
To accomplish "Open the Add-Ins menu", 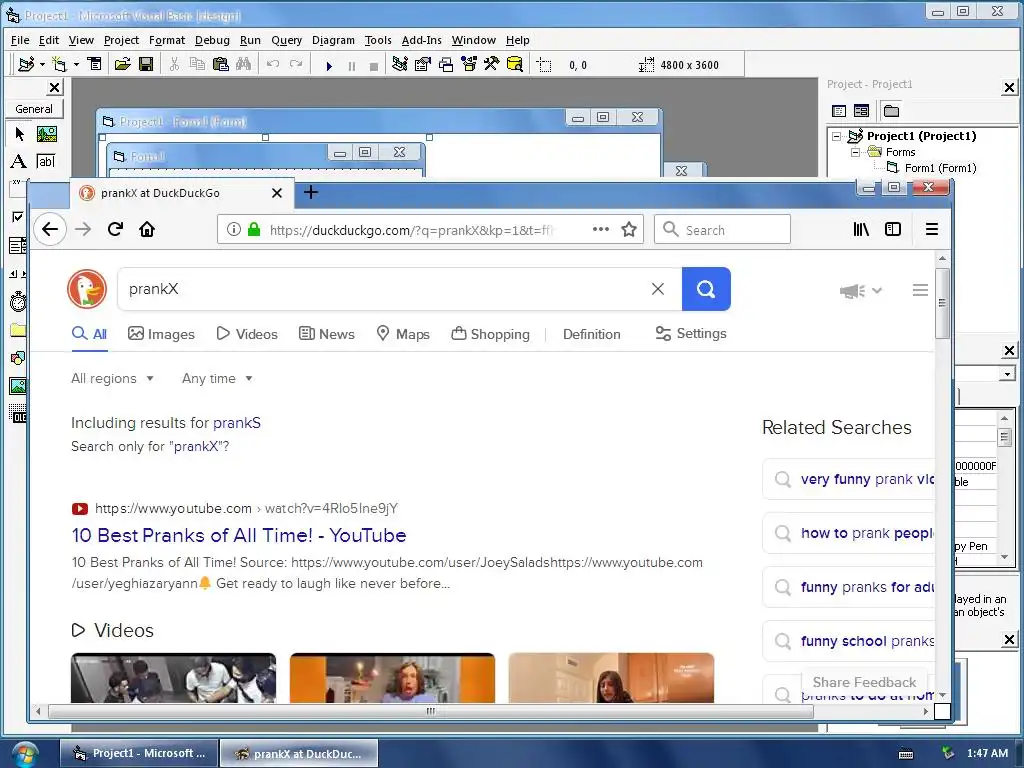I will (x=421, y=40).
